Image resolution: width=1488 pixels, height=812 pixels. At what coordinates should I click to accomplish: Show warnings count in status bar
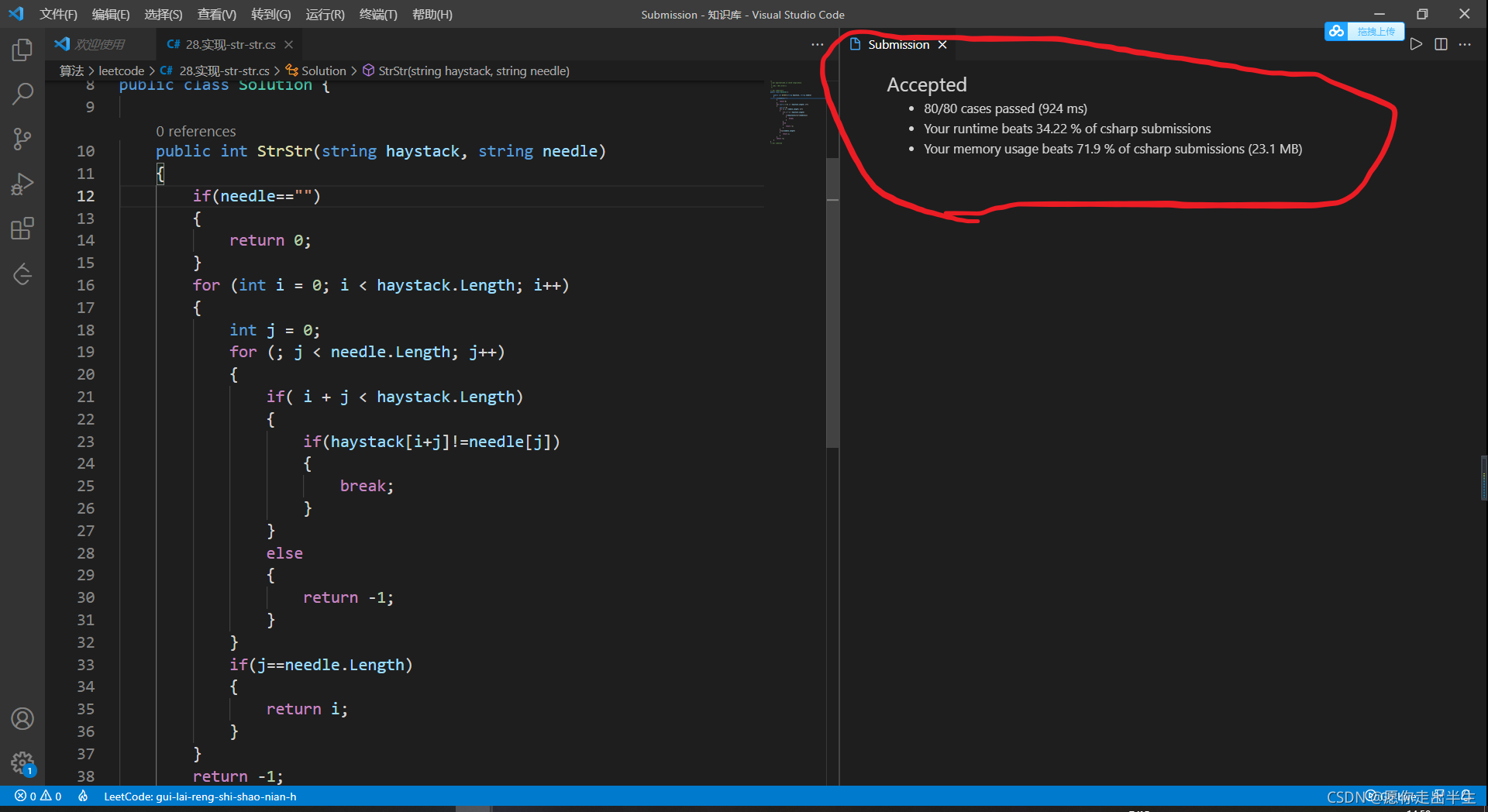(x=51, y=796)
